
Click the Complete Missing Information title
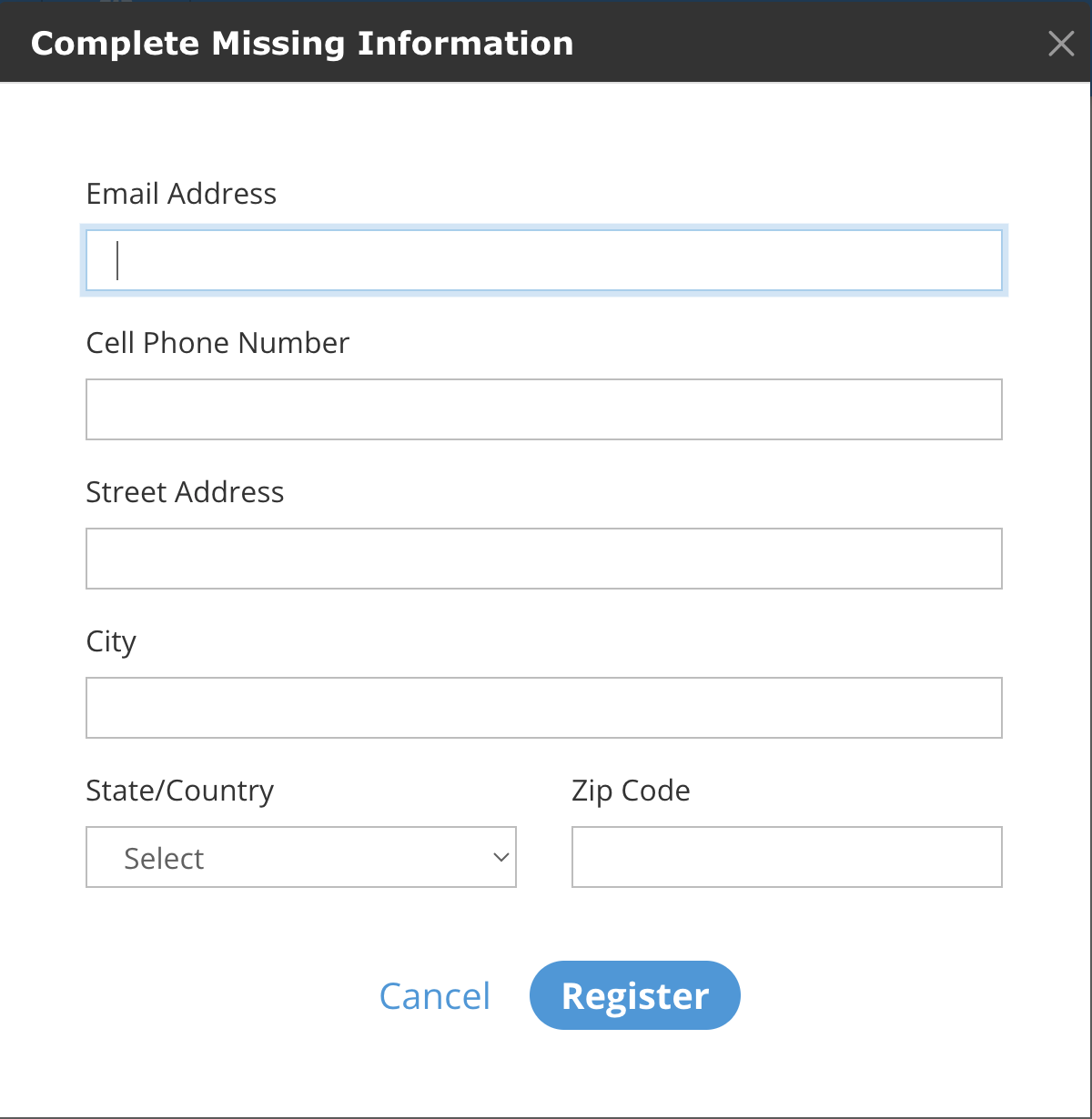pos(302,43)
